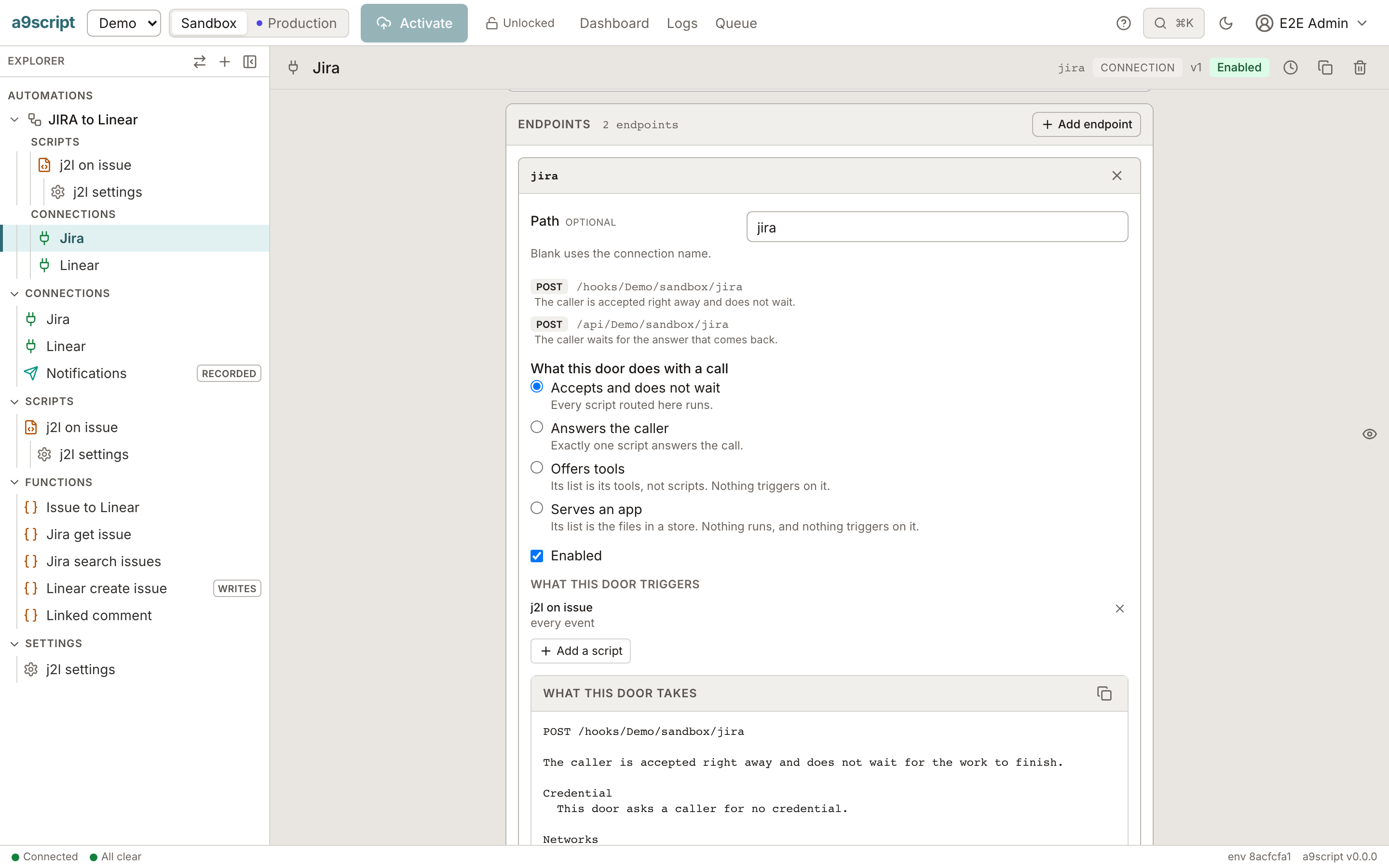Click the RECORDED badge on Notifications
The height and width of the screenshot is (868, 1389).
(x=229, y=374)
